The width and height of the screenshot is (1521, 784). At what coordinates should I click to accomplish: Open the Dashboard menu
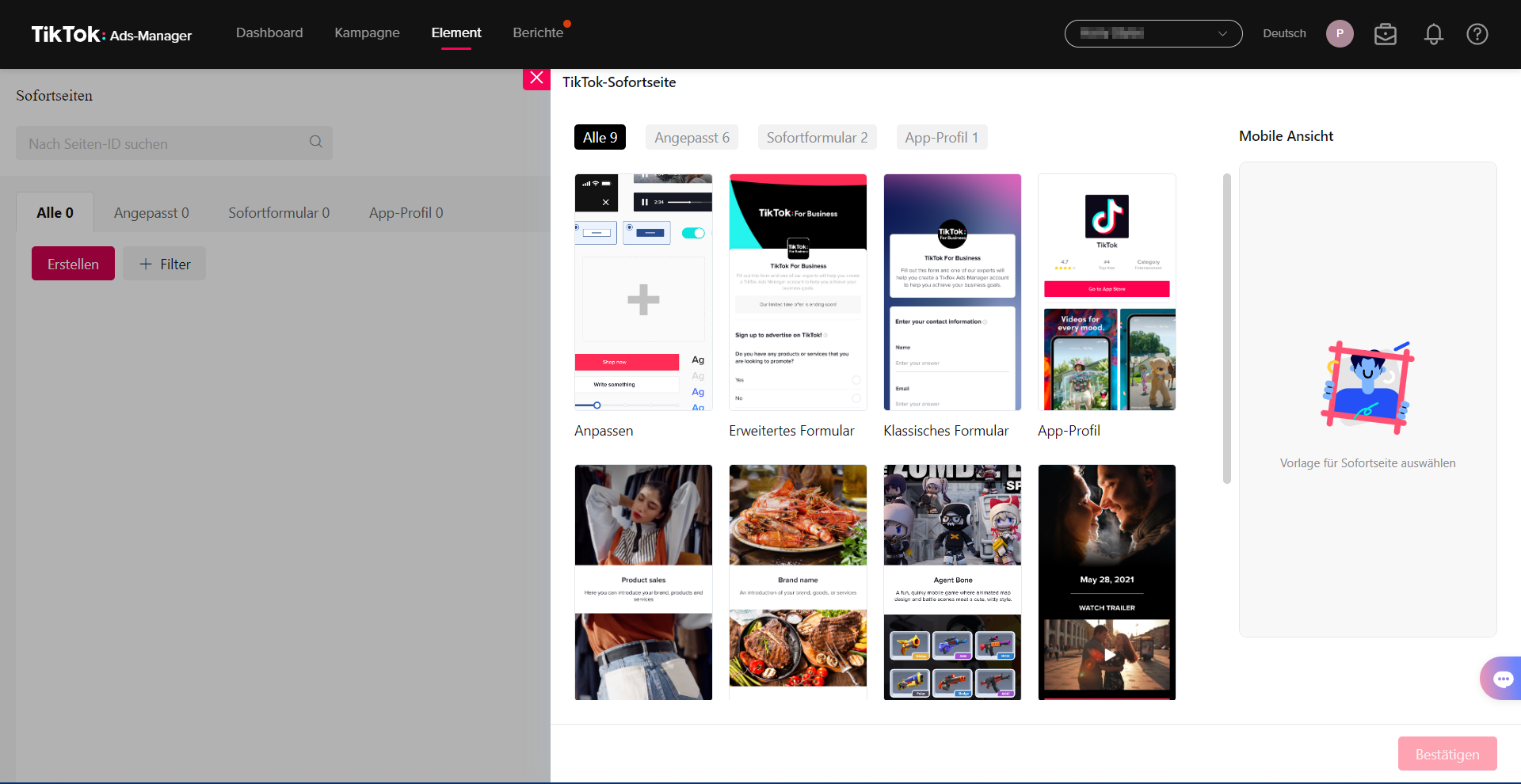click(x=269, y=33)
